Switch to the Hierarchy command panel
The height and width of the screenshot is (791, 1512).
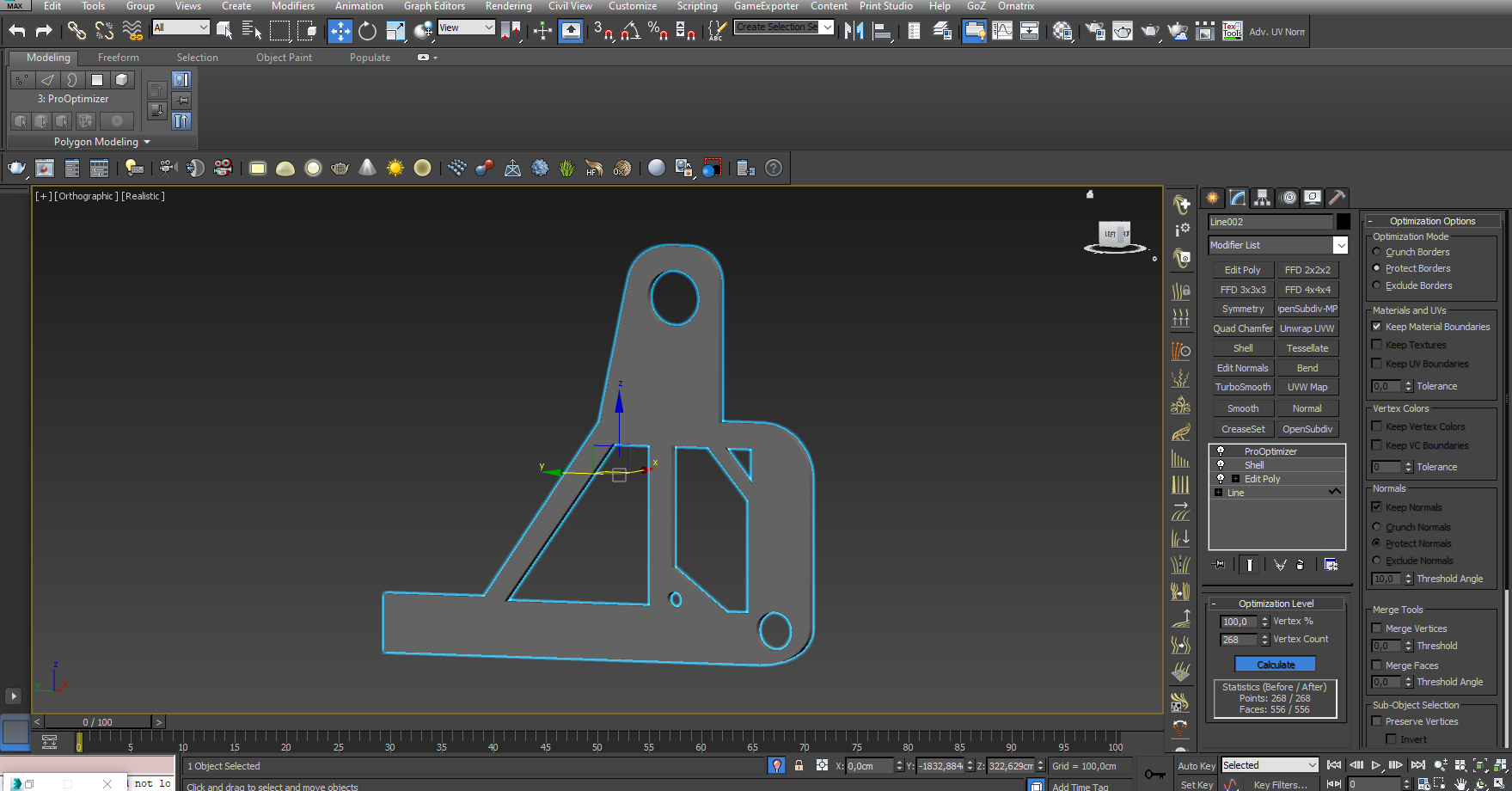tap(1262, 198)
